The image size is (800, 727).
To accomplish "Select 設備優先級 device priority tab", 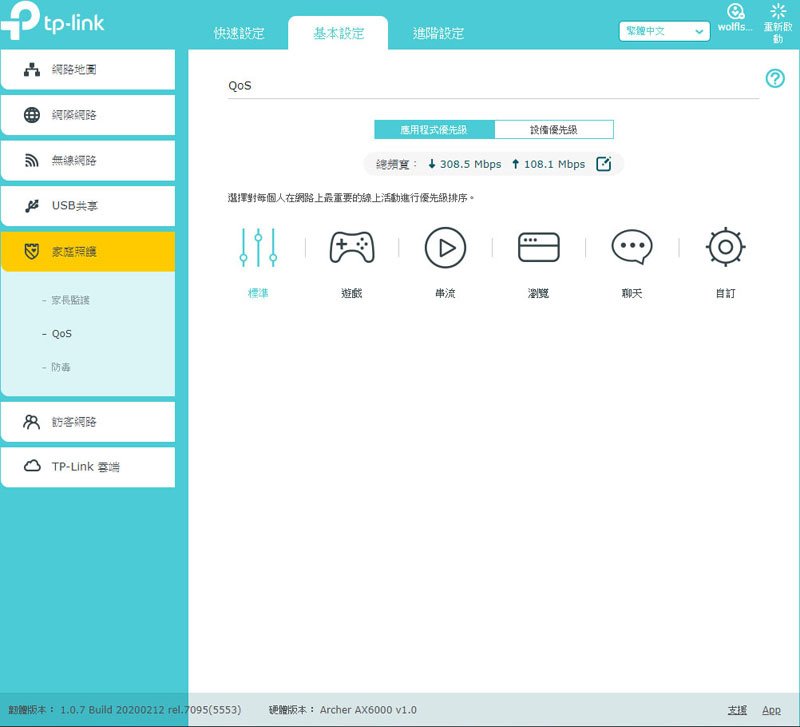I will pyautogui.click(x=554, y=130).
